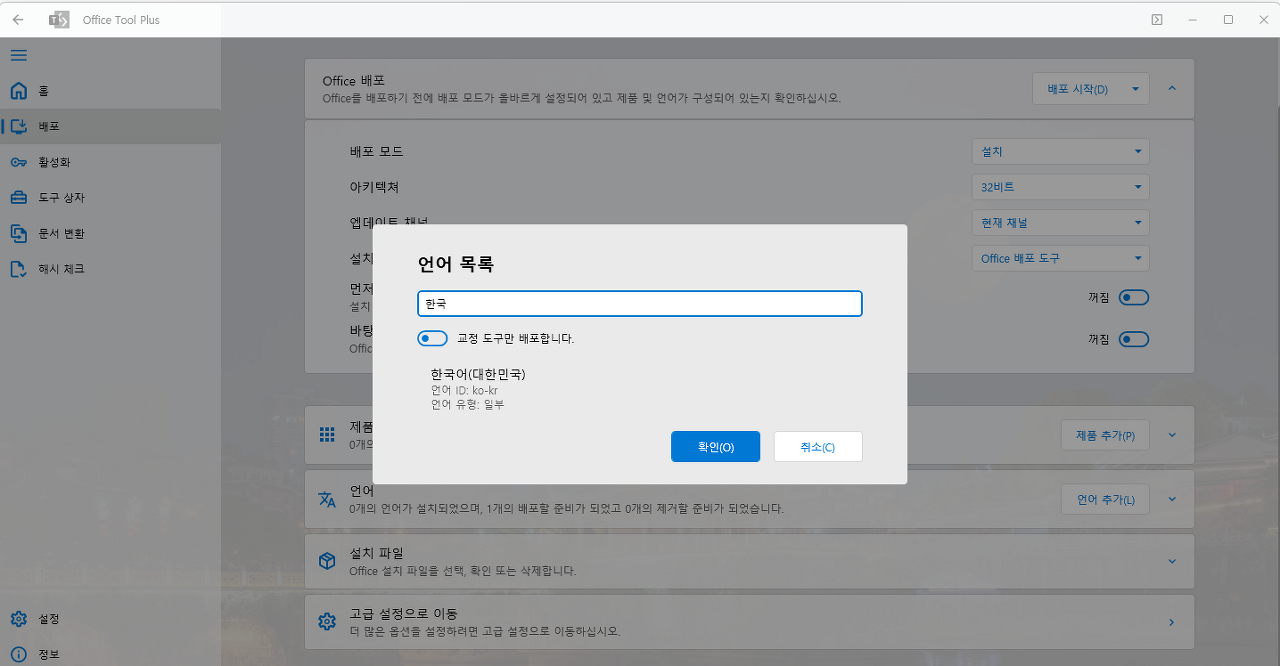
Task: Expand the 언어 section chevron
Action: (x=1172, y=499)
